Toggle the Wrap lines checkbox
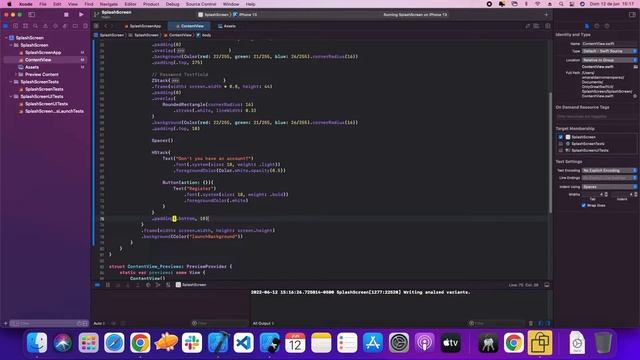Viewport: 640px width, 360px height. (x=584, y=205)
